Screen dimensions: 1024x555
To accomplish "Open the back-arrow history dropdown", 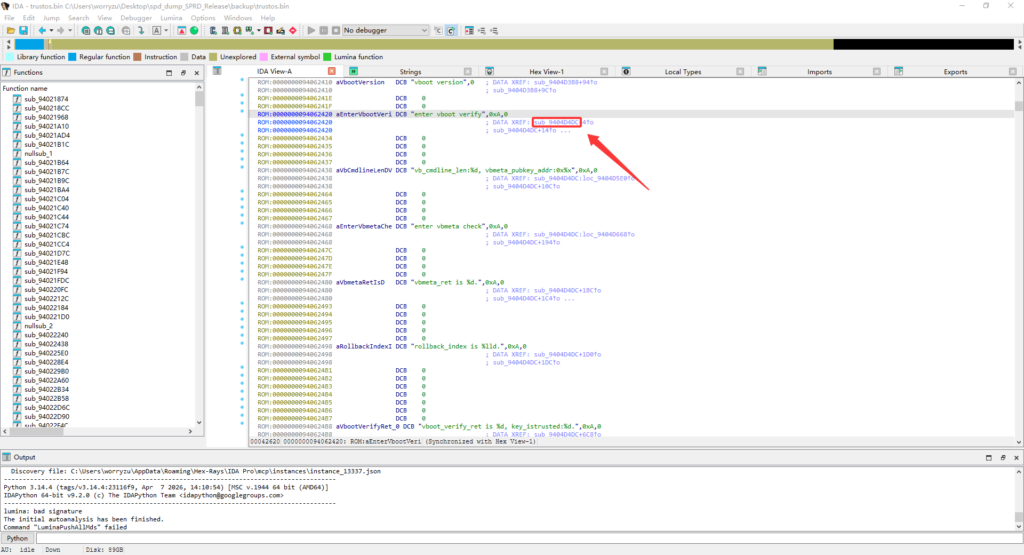I will coord(51,31).
